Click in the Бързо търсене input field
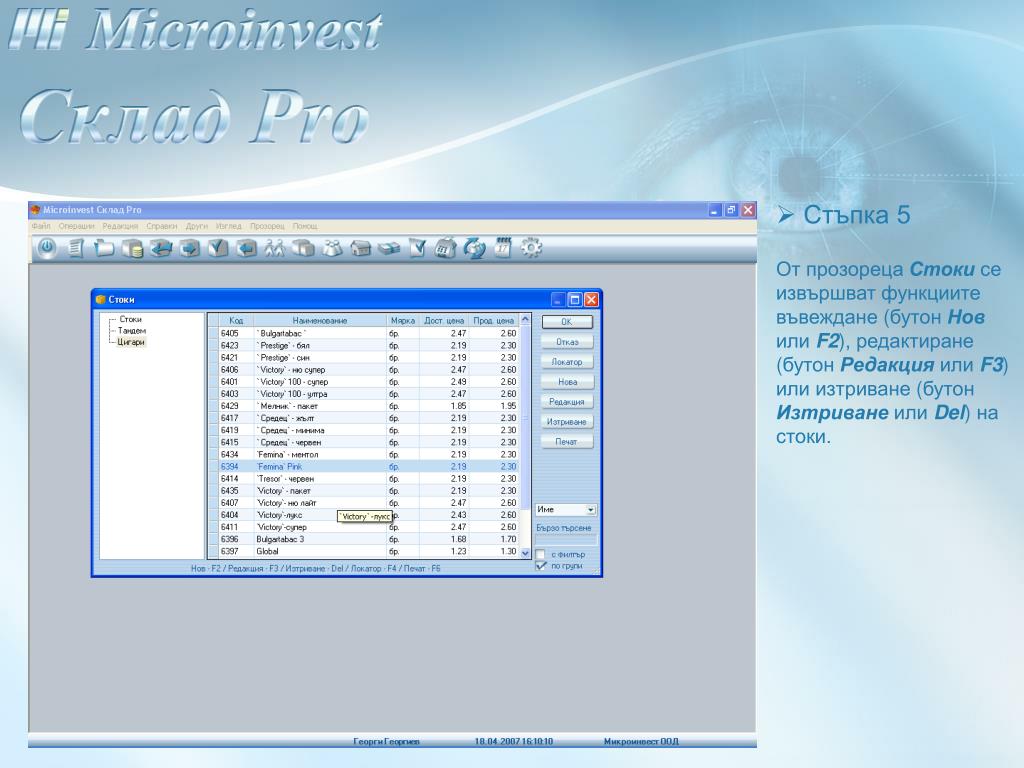This screenshot has width=1024, height=768. click(x=566, y=540)
